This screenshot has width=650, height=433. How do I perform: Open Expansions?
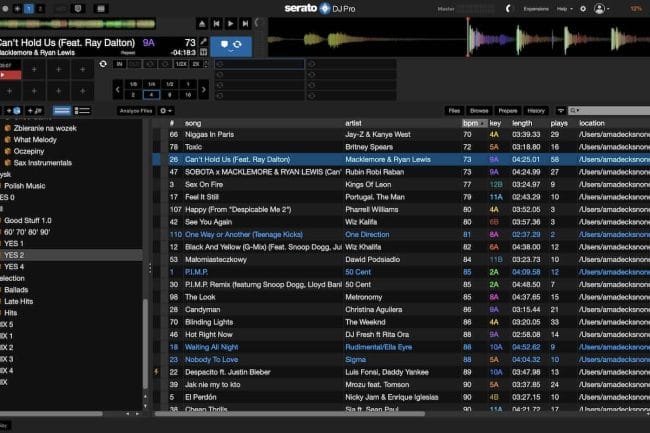536,9
